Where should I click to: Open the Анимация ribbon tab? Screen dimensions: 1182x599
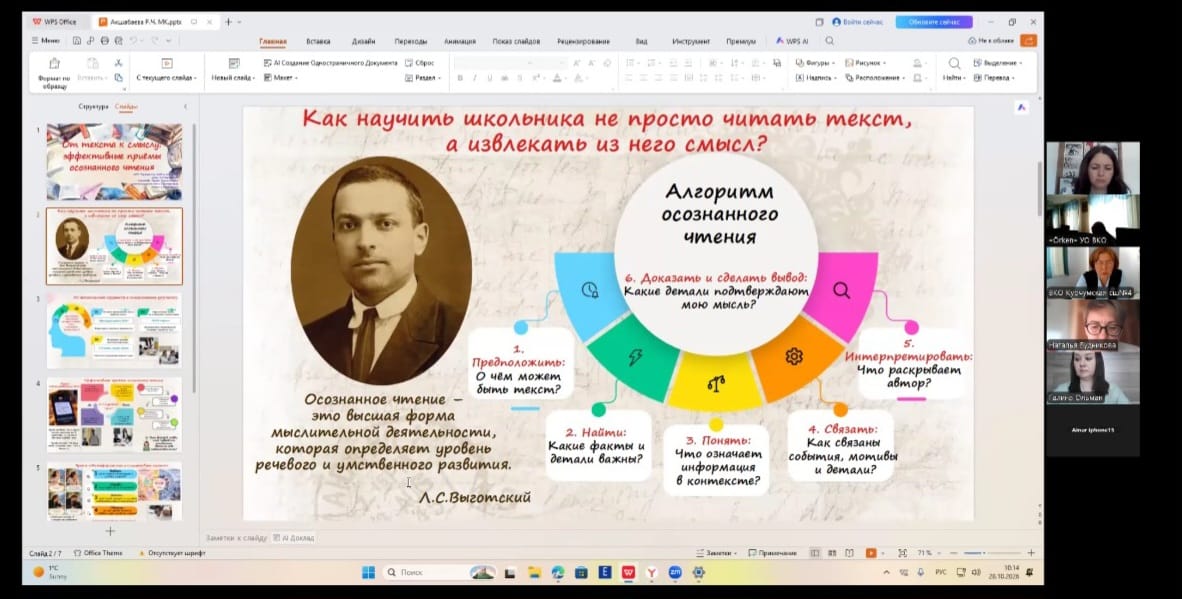click(460, 41)
